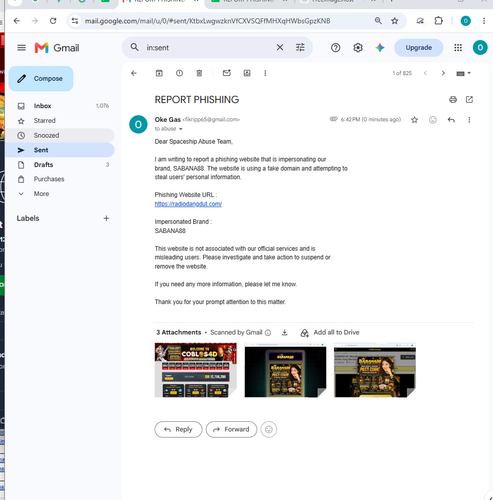The width and height of the screenshot is (493, 500).
Task: Create a new label with plus icon
Action: [106, 218]
